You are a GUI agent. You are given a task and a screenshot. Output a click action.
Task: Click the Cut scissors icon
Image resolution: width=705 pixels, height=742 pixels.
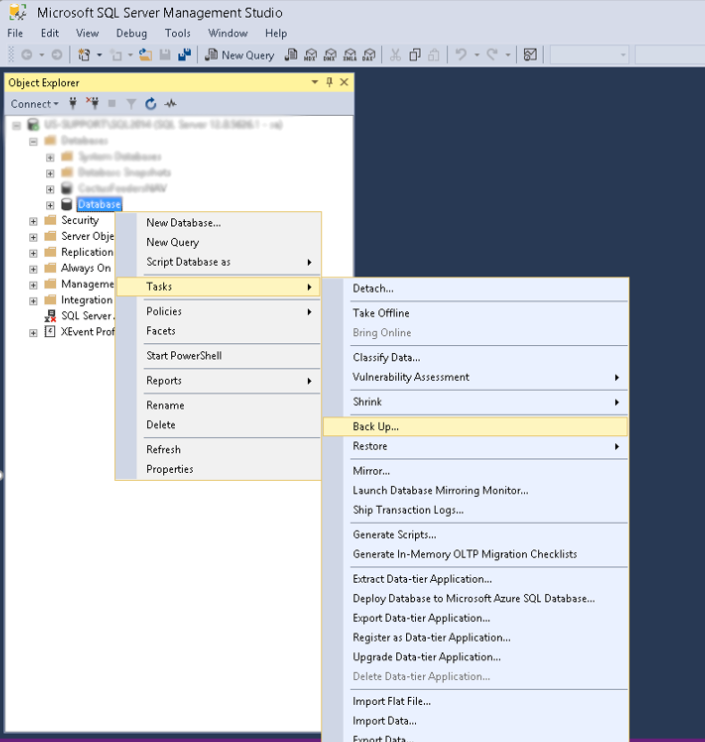click(395, 55)
